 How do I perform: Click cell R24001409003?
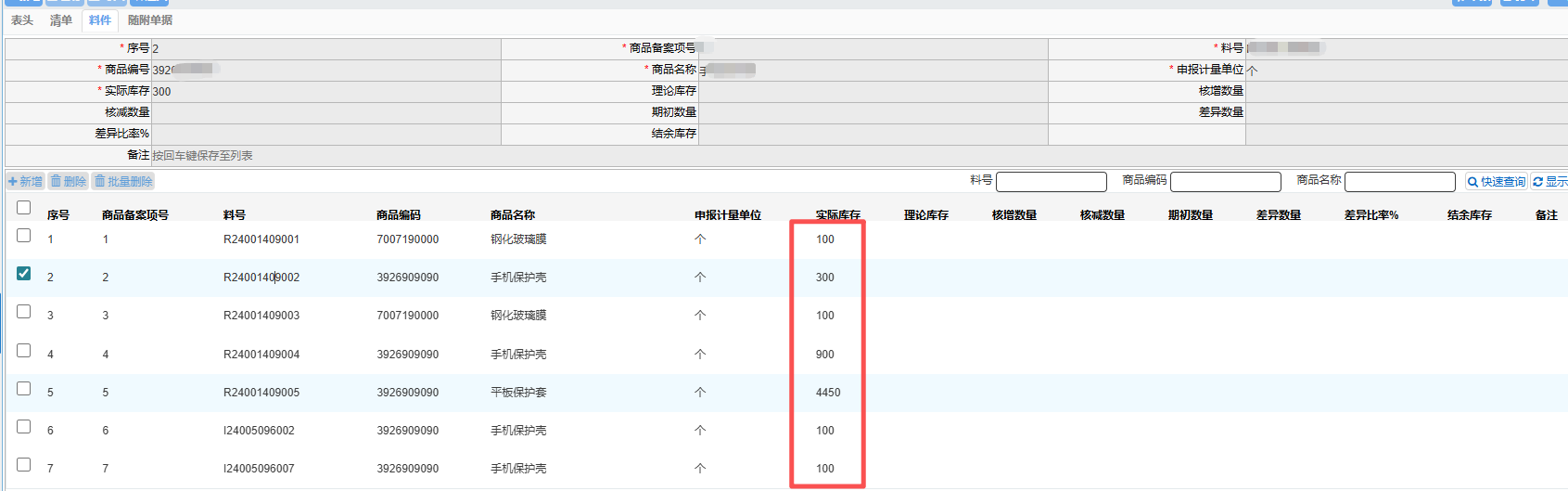pyautogui.click(x=261, y=316)
